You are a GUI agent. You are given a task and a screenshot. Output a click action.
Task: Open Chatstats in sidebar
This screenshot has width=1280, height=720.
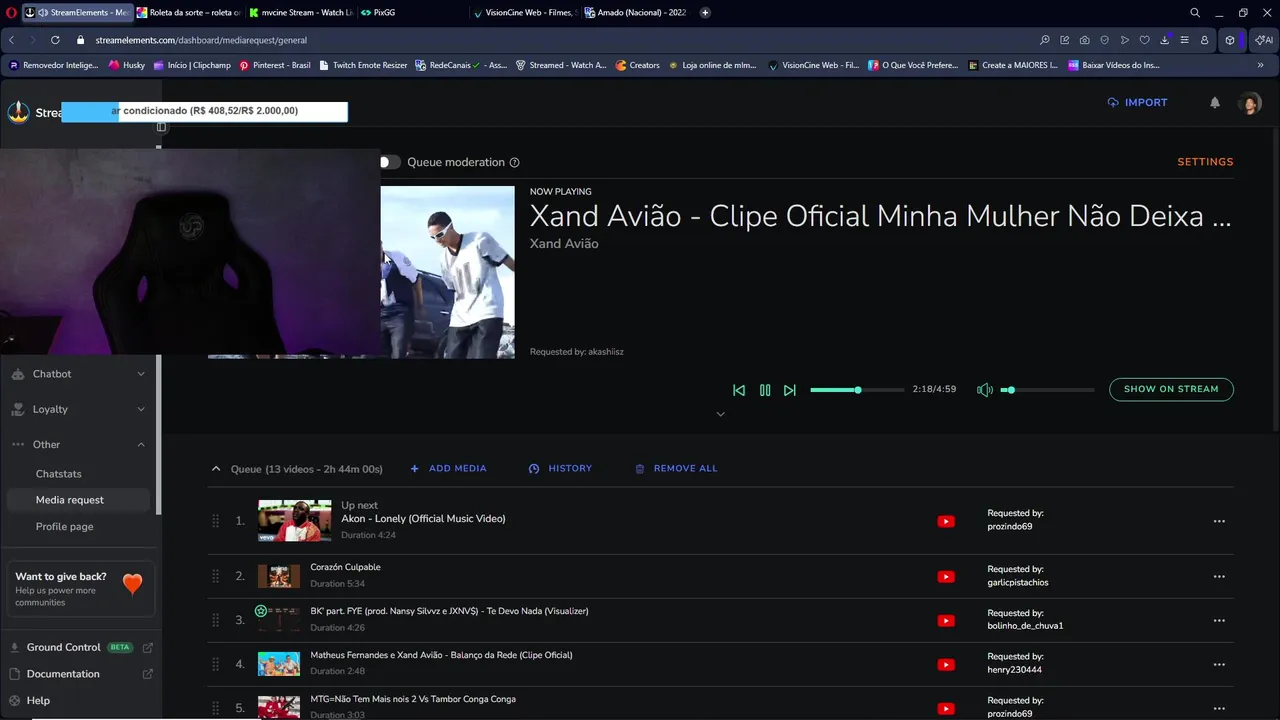(x=59, y=474)
